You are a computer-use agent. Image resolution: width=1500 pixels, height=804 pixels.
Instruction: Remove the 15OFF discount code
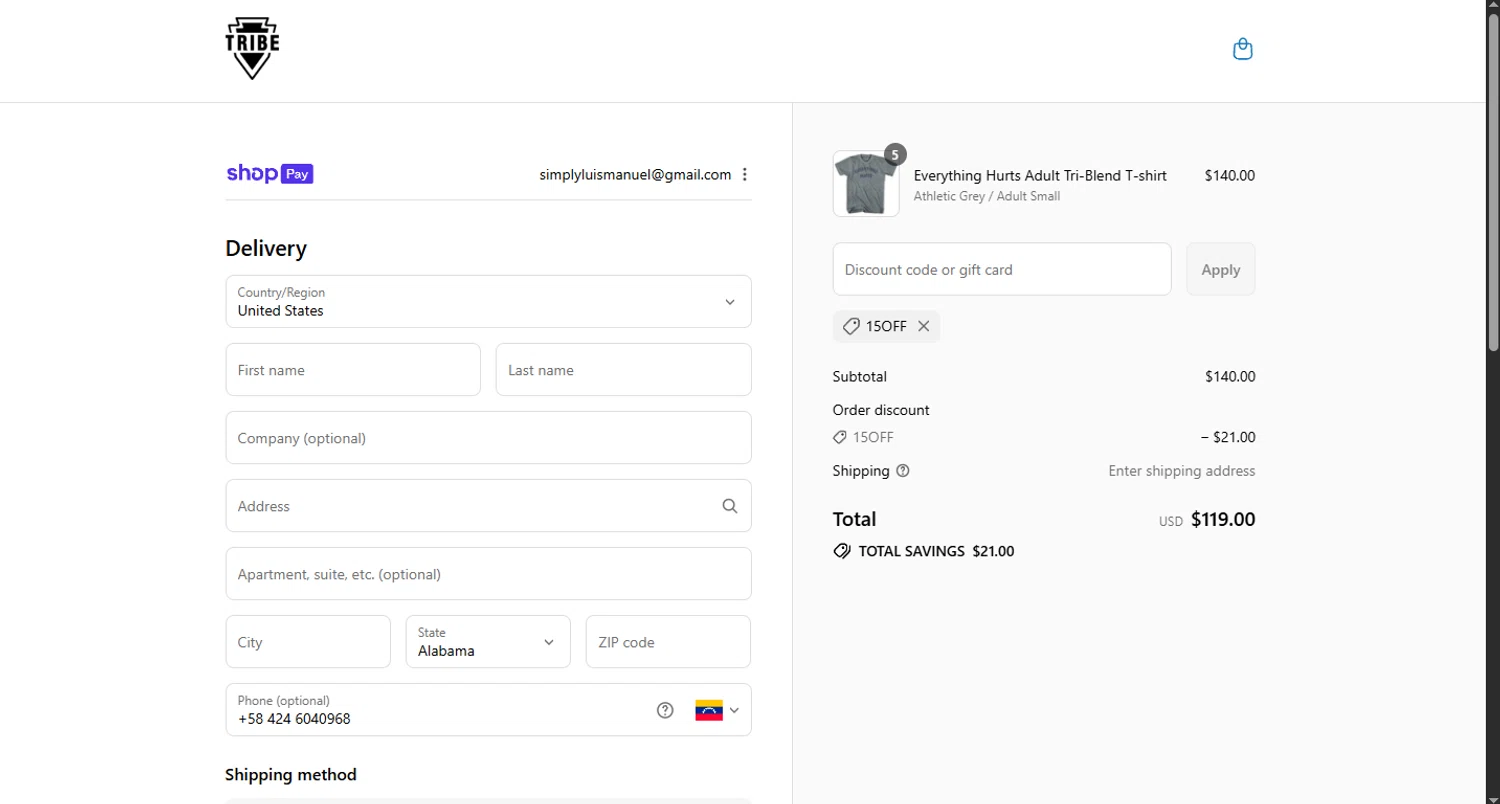click(923, 326)
